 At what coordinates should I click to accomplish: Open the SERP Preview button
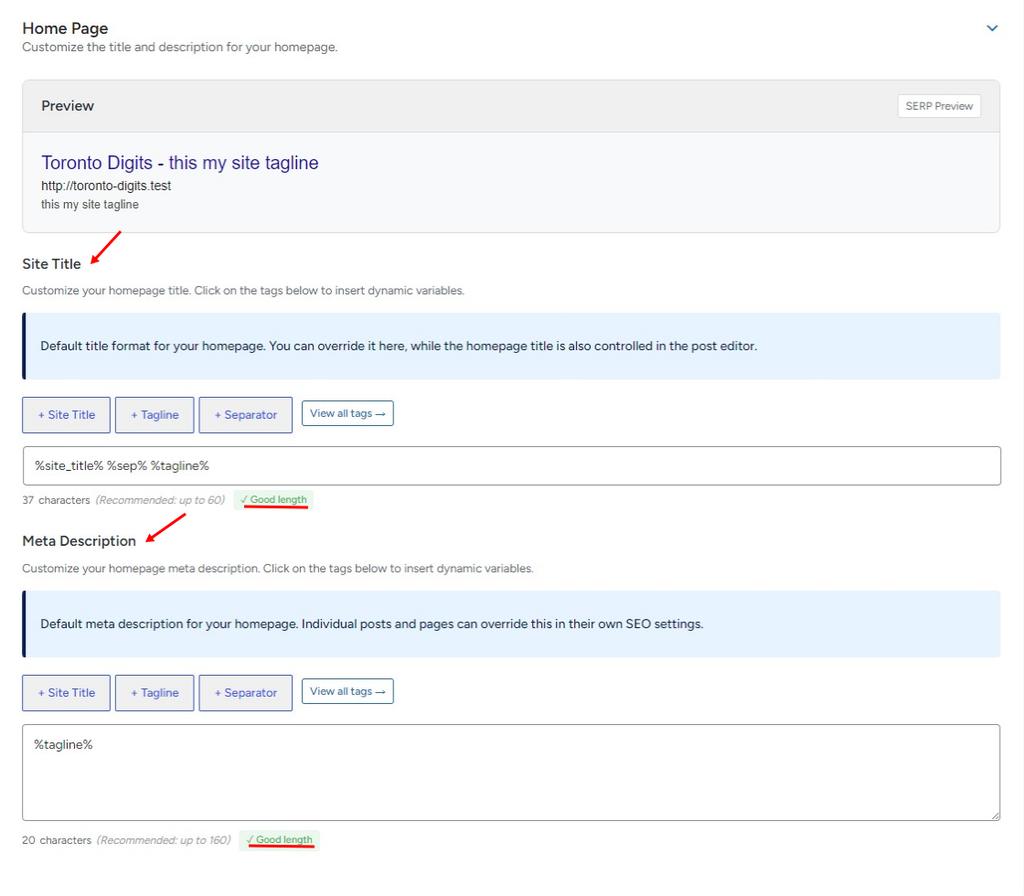point(938,106)
